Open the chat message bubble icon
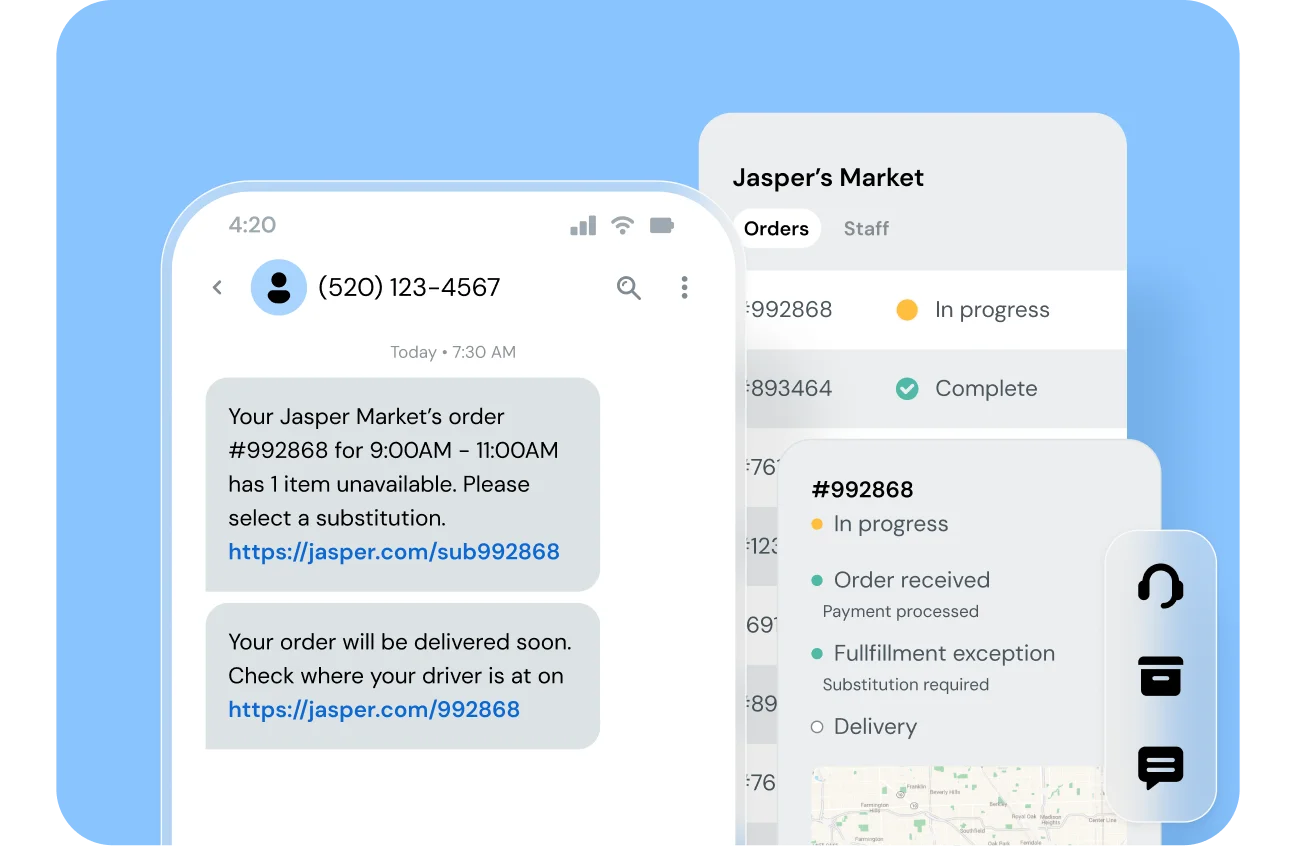This screenshot has width=1296, height=846. pos(1160,768)
